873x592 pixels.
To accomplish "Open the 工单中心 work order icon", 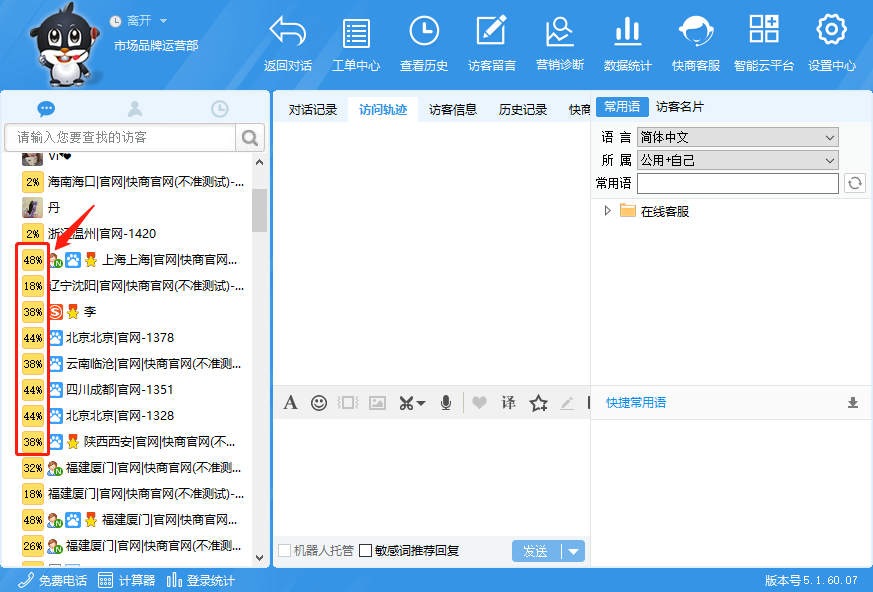I will coord(355,34).
